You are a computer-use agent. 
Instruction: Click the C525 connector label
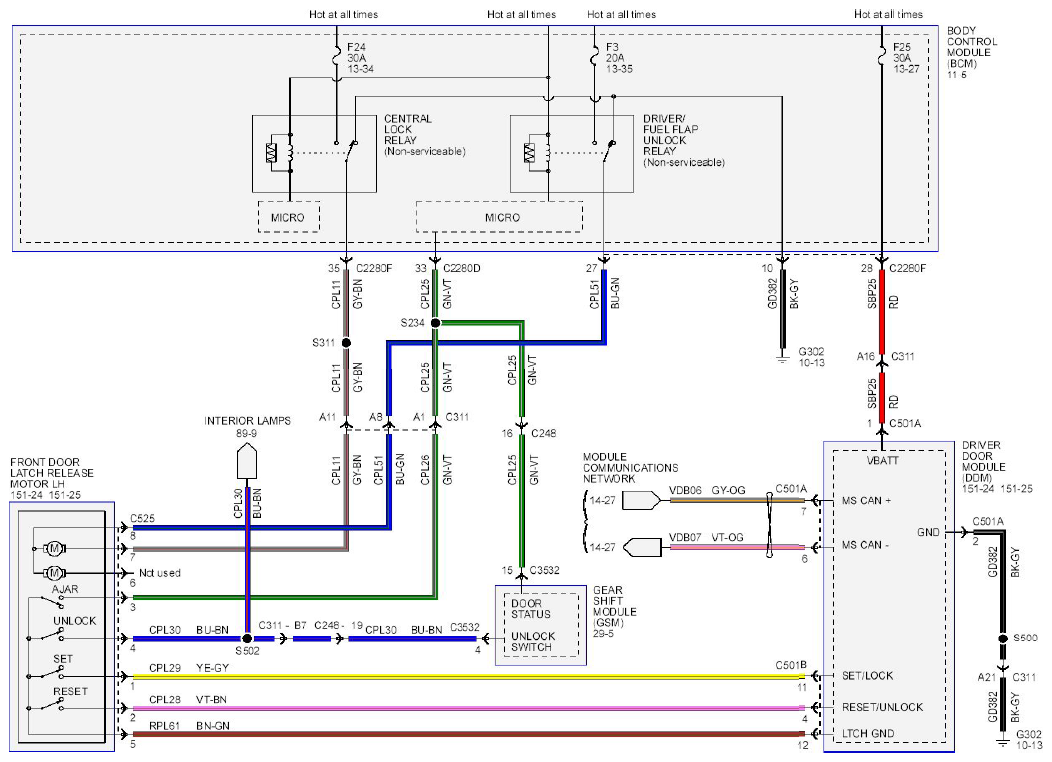pyautogui.click(x=142, y=518)
